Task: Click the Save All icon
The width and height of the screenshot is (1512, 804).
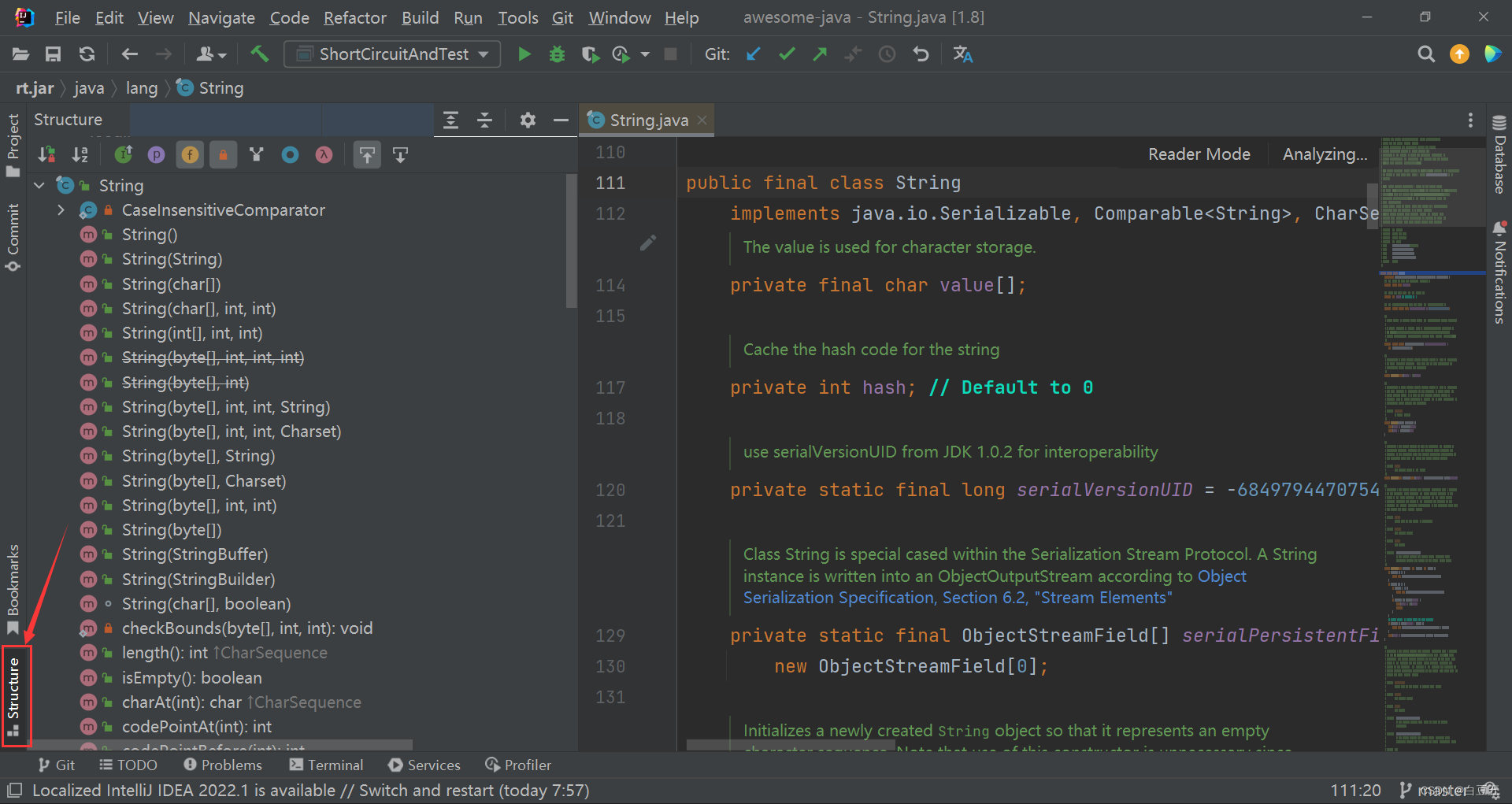Action: [53, 54]
